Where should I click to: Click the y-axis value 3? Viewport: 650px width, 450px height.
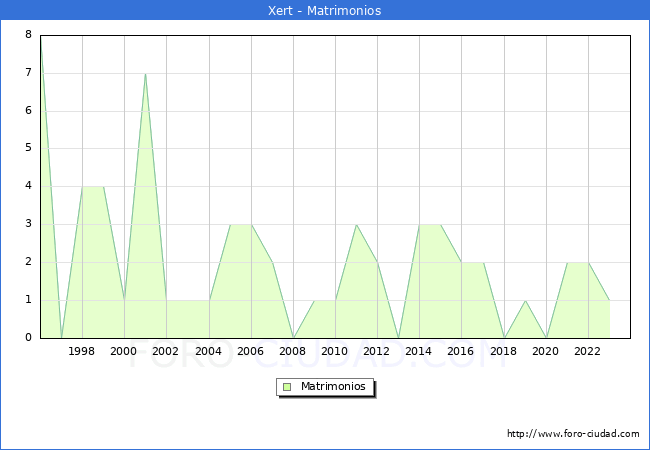tap(28, 223)
